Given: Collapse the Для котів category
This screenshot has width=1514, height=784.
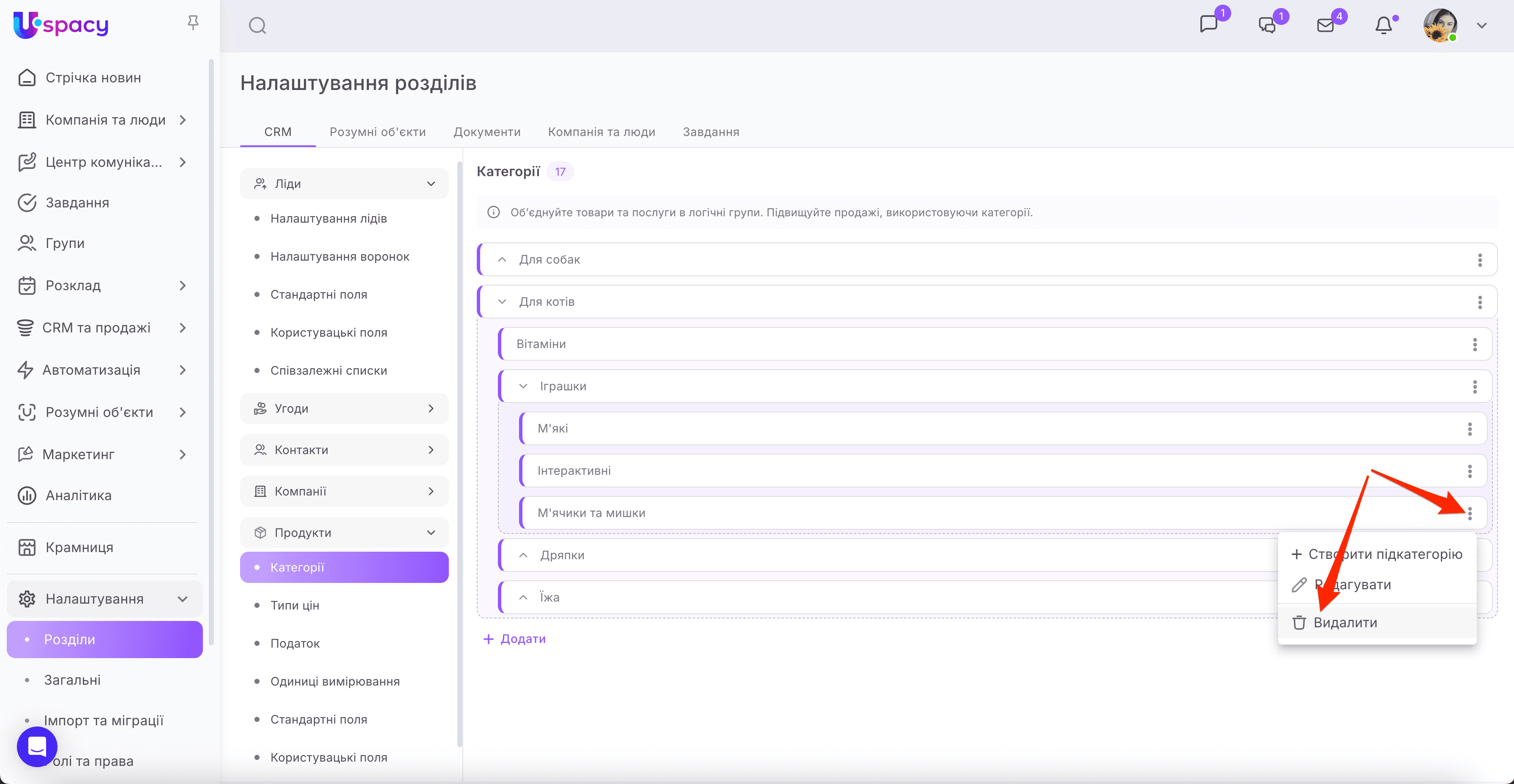Looking at the screenshot, I should (x=502, y=302).
